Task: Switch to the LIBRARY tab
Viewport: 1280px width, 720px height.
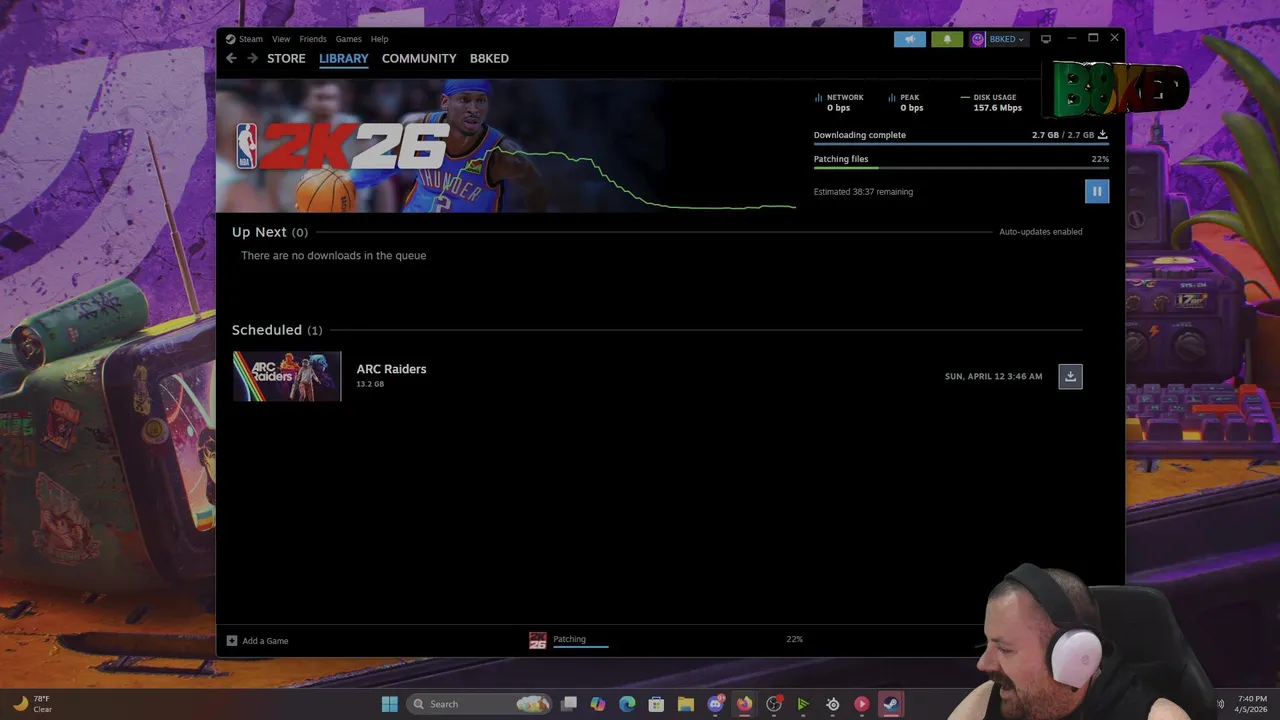Action: pyautogui.click(x=343, y=58)
